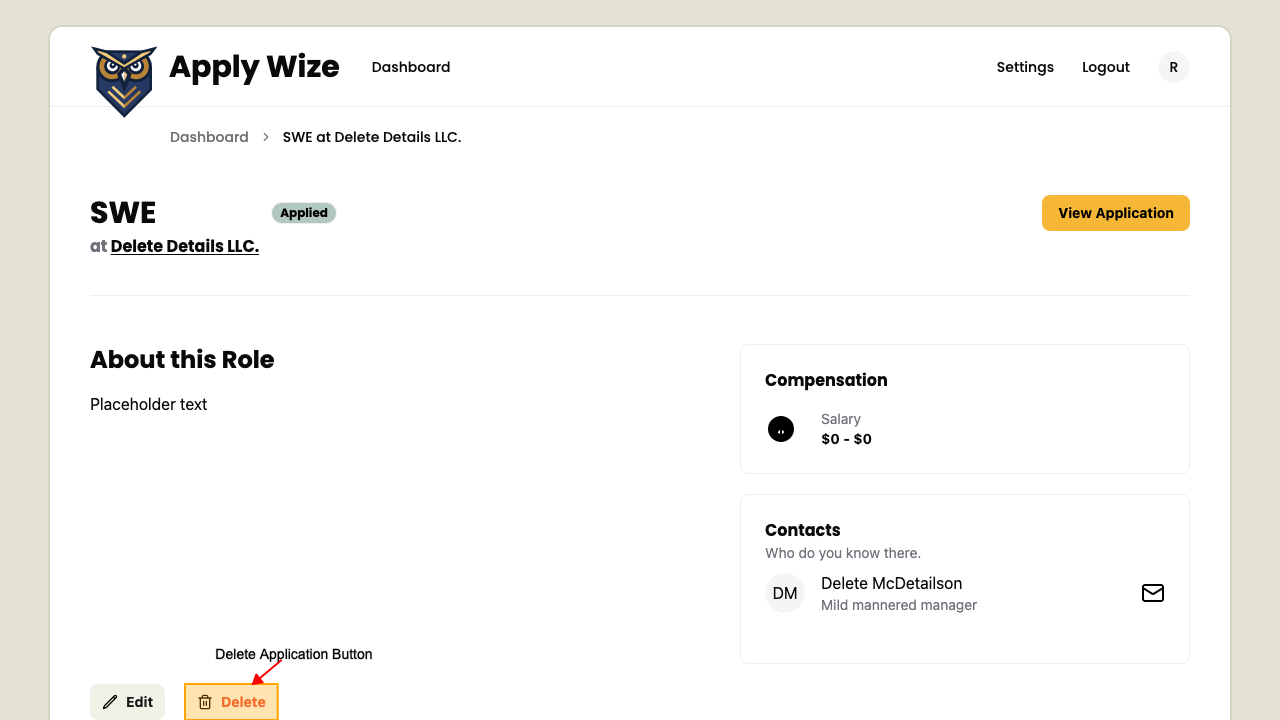This screenshot has width=1280, height=720.
Task: Select the DM avatar in Contacts
Action: [x=785, y=593]
